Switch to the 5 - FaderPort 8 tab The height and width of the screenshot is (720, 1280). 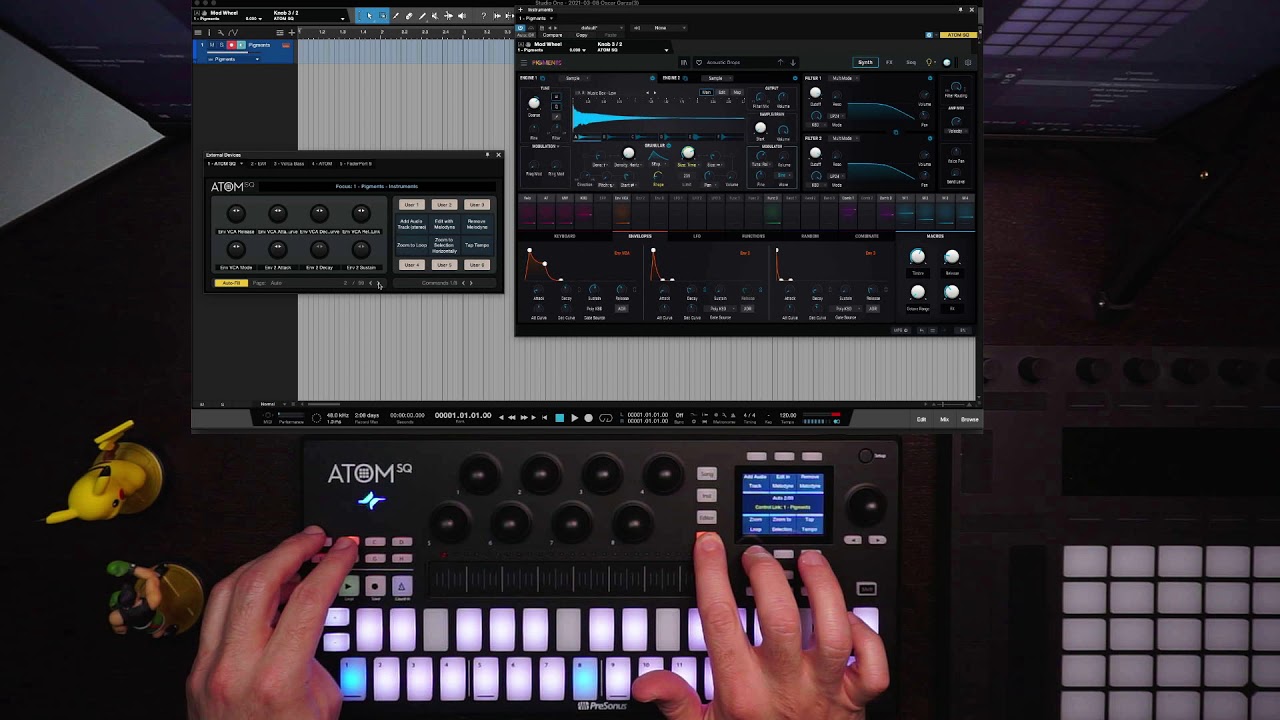[356, 164]
